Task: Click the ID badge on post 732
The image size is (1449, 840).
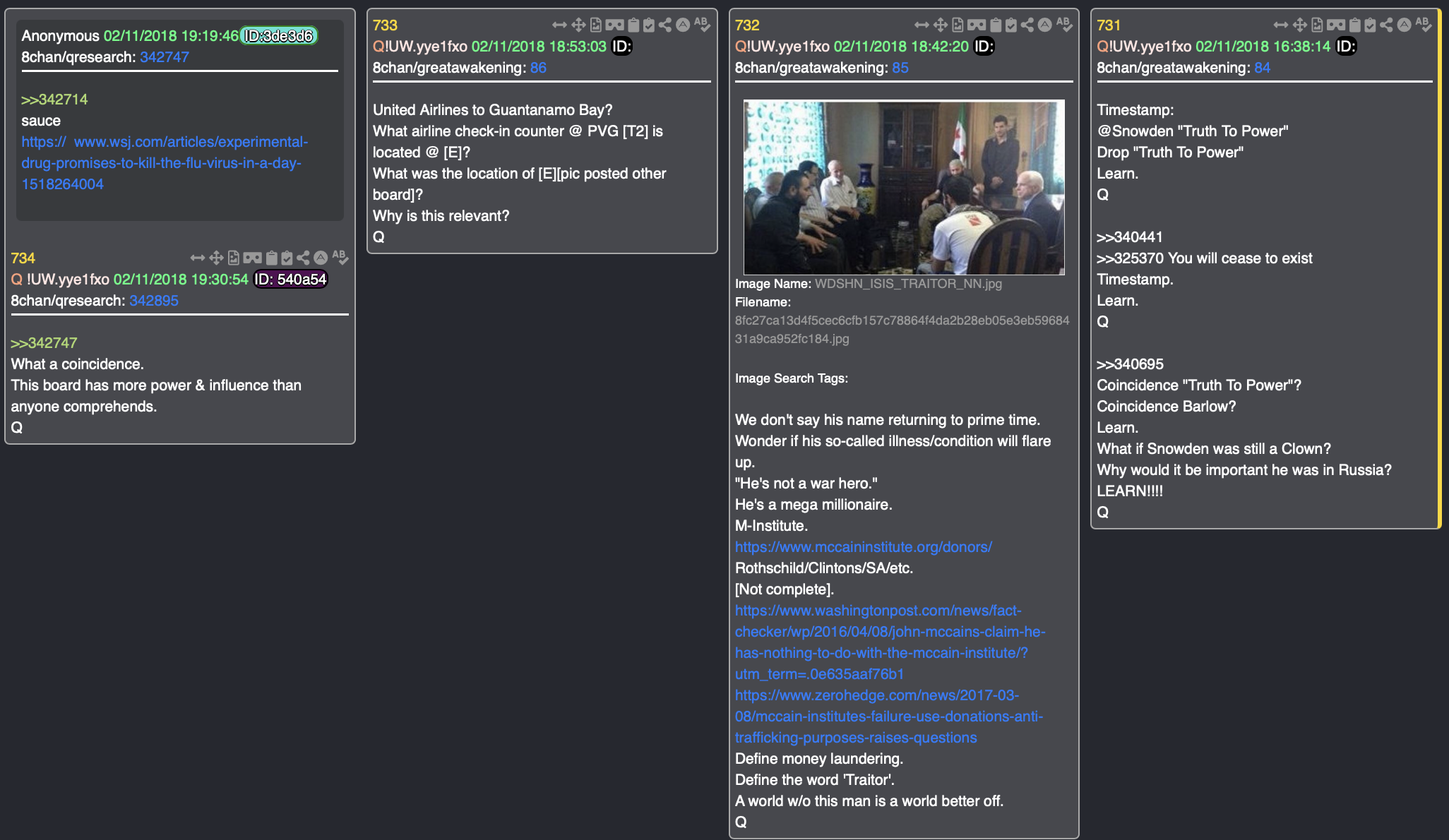Action: pos(984,47)
